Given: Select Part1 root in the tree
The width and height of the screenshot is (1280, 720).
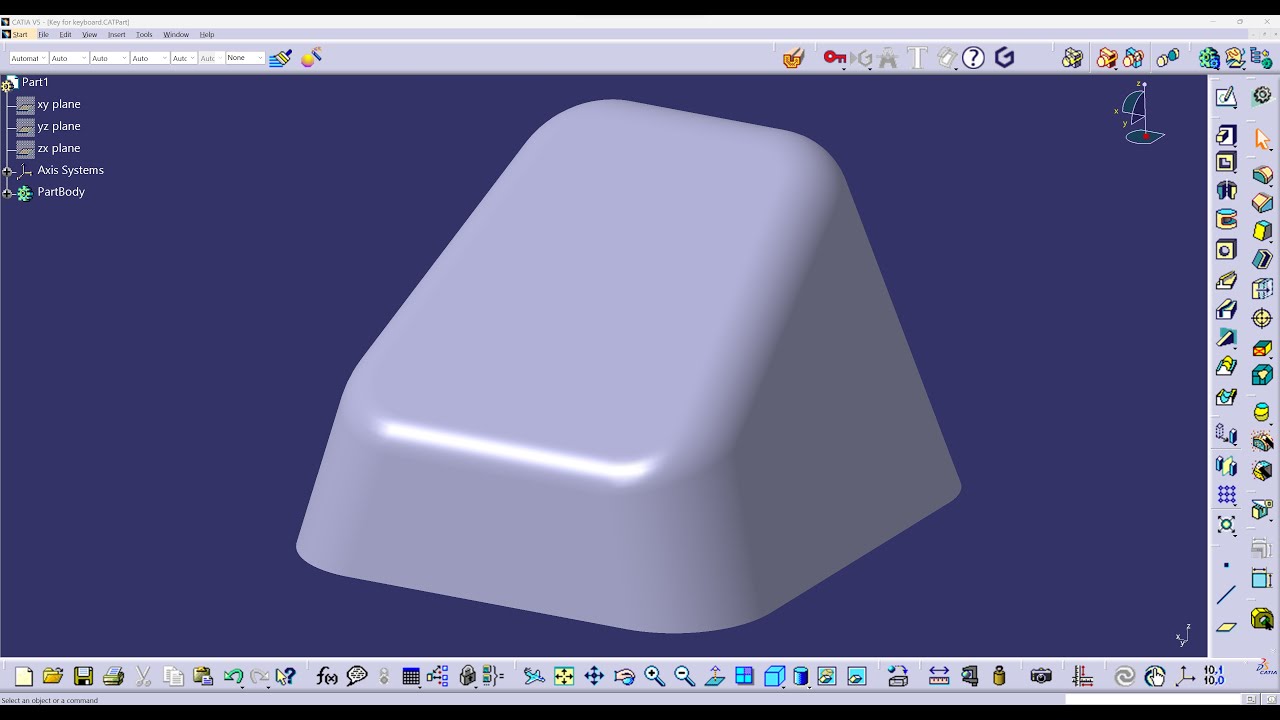Looking at the screenshot, I should (x=35, y=82).
